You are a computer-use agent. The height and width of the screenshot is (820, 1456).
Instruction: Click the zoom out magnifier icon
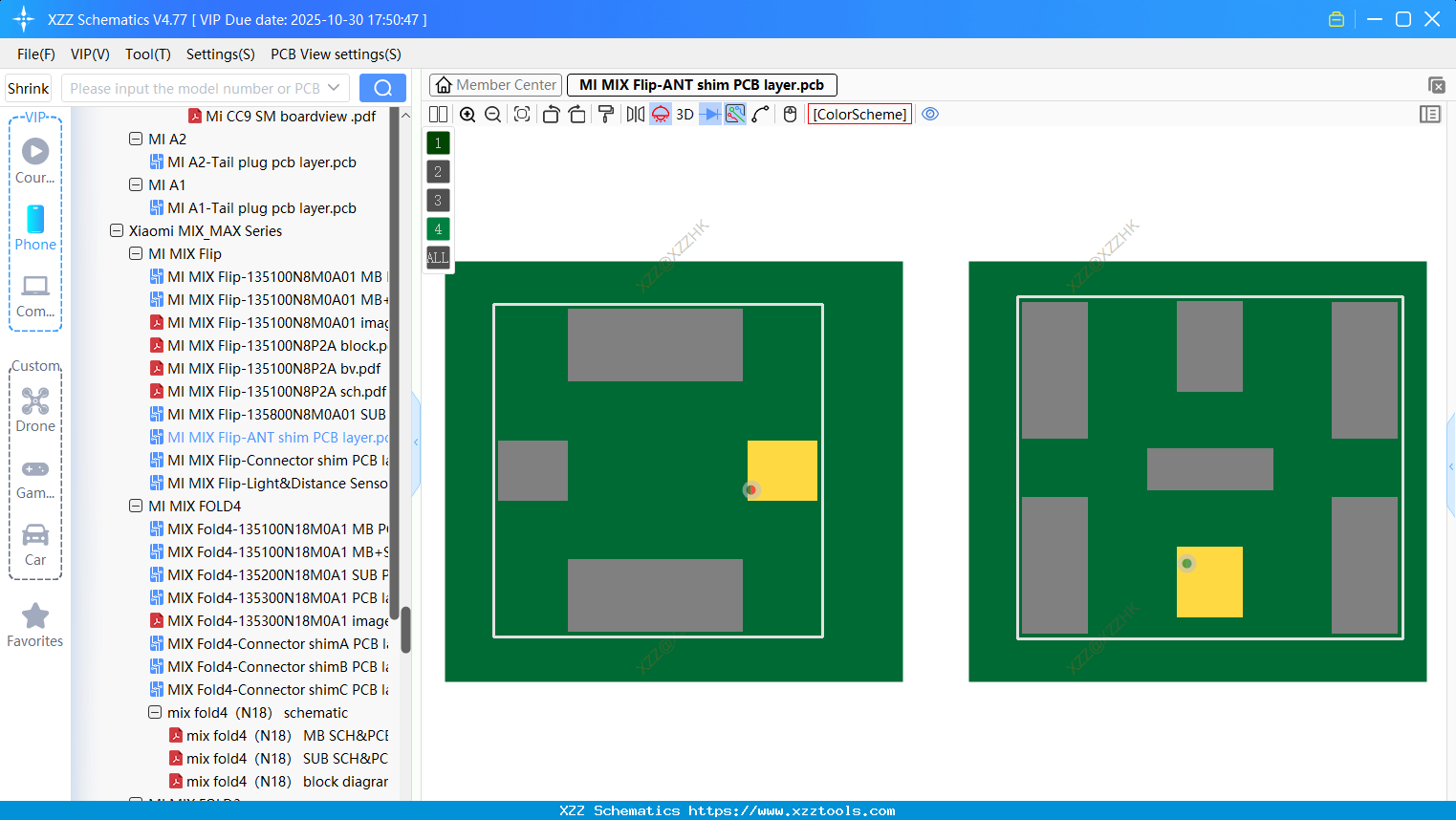pyautogui.click(x=493, y=115)
